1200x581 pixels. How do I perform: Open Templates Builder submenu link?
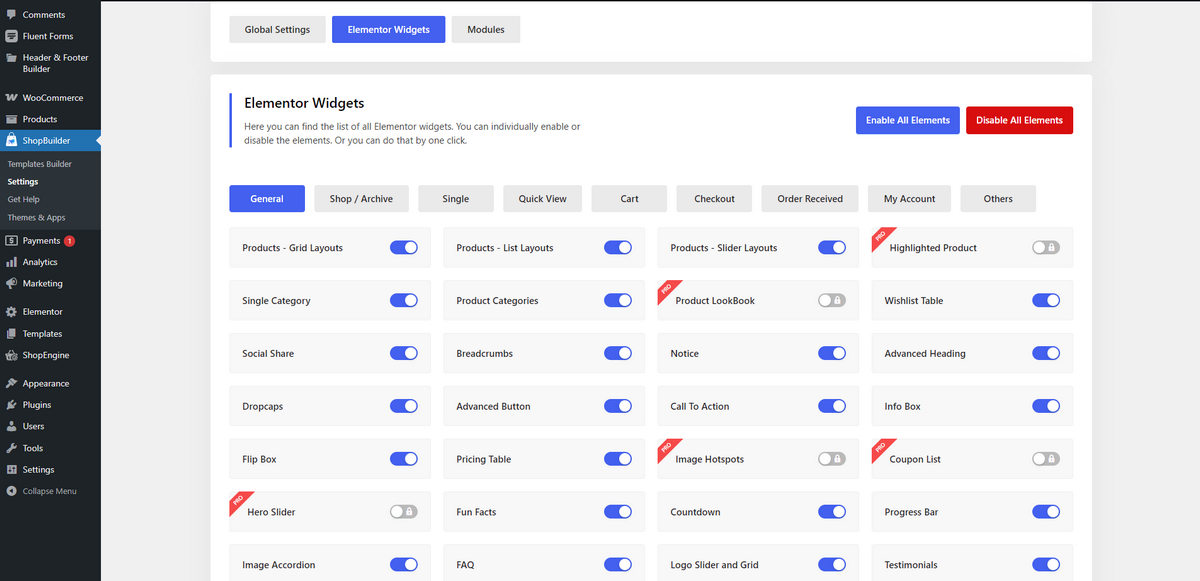pyautogui.click(x=40, y=164)
